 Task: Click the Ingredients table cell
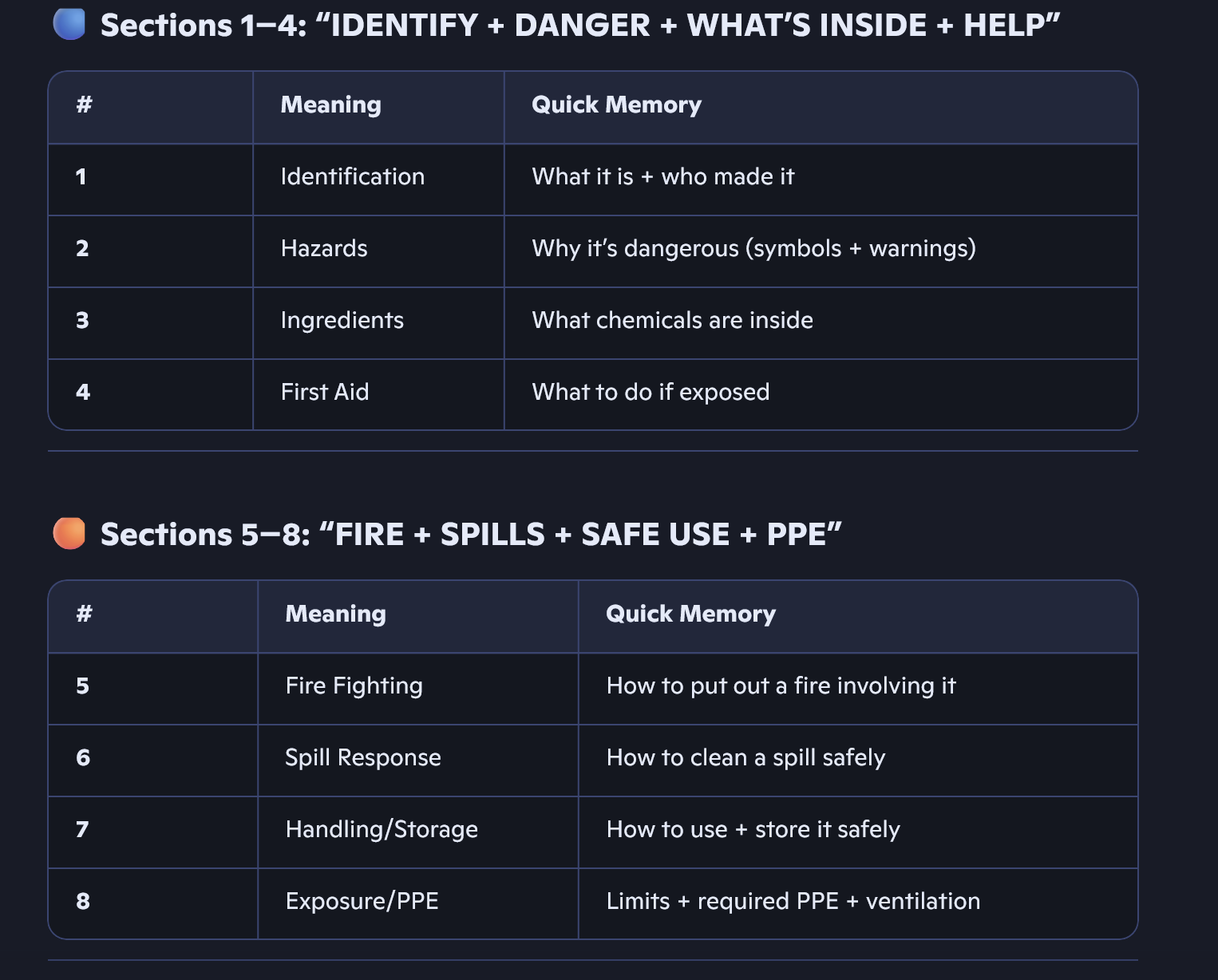pos(342,321)
